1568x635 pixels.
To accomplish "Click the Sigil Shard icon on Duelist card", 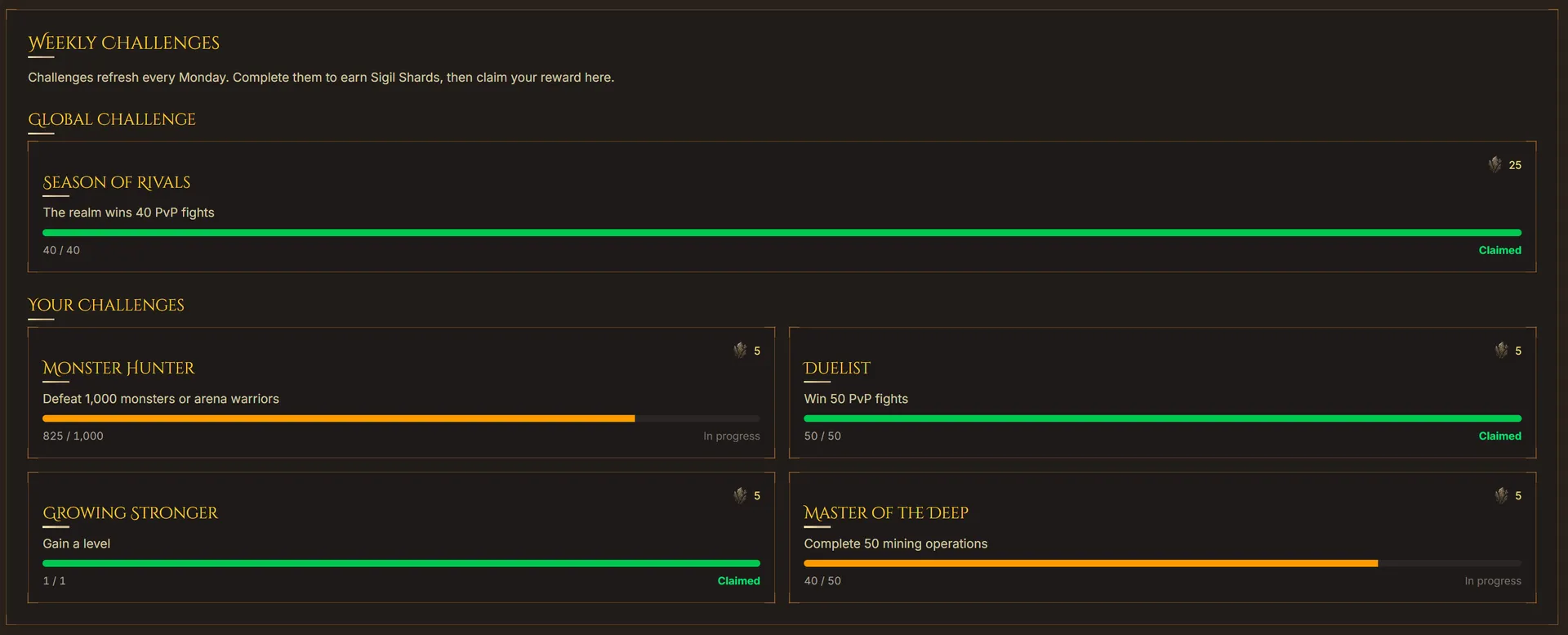I will coord(1501,350).
